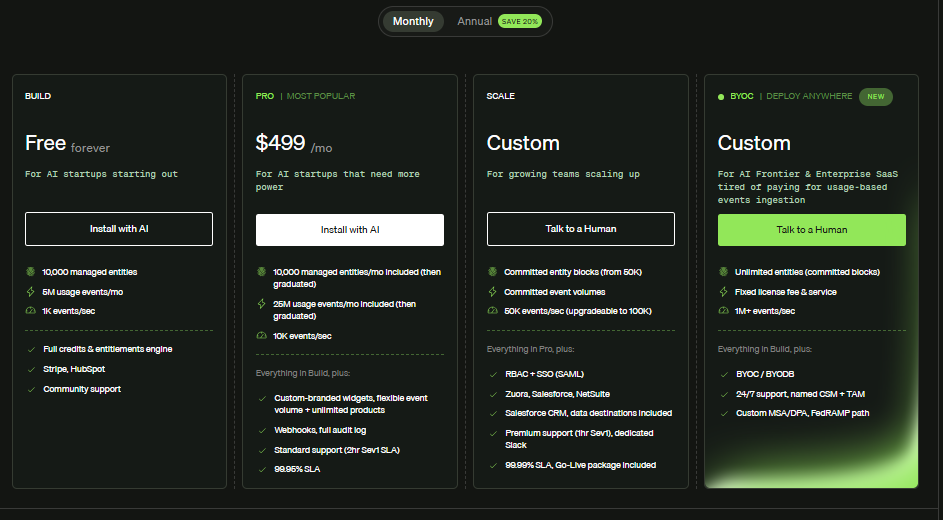
Task: Click the BUILD plan heading
Action: 38,96
